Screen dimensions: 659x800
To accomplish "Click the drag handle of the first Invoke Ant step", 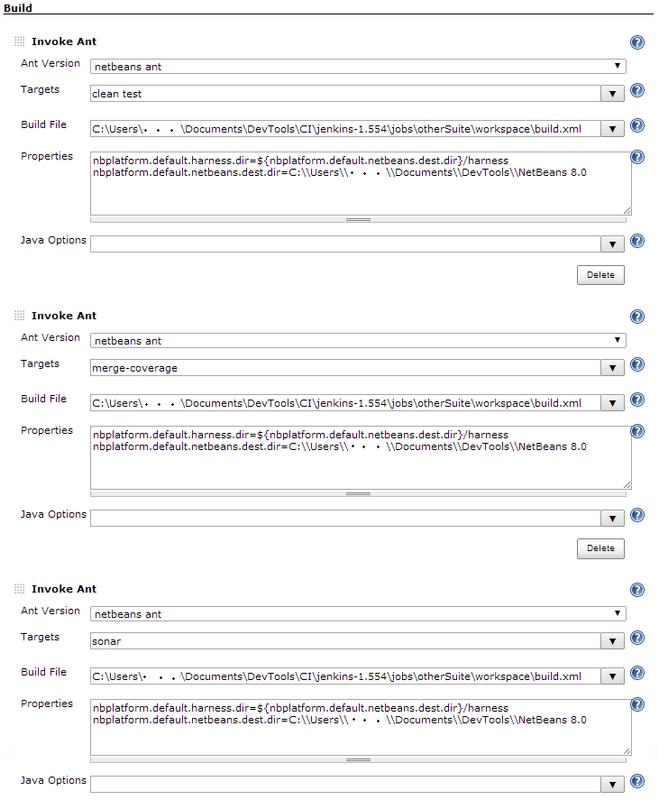I will click(x=19, y=41).
